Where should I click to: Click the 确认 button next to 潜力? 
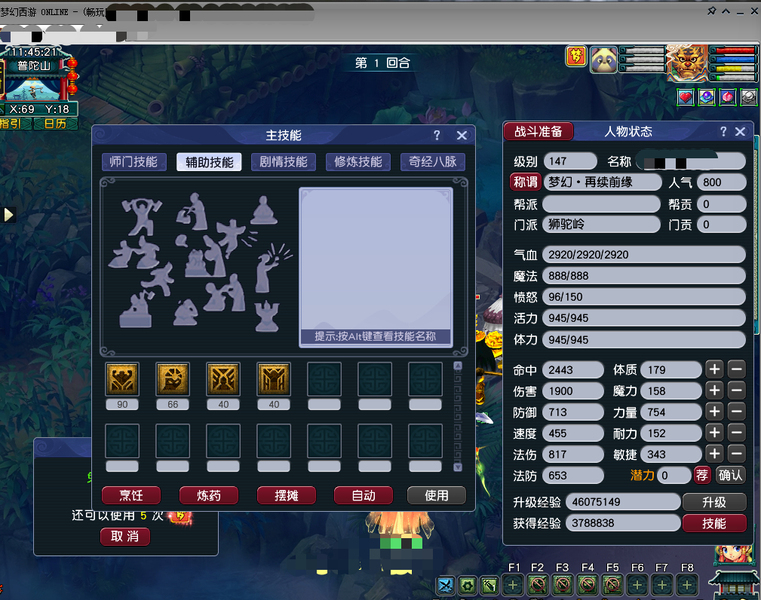(x=730, y=475)
